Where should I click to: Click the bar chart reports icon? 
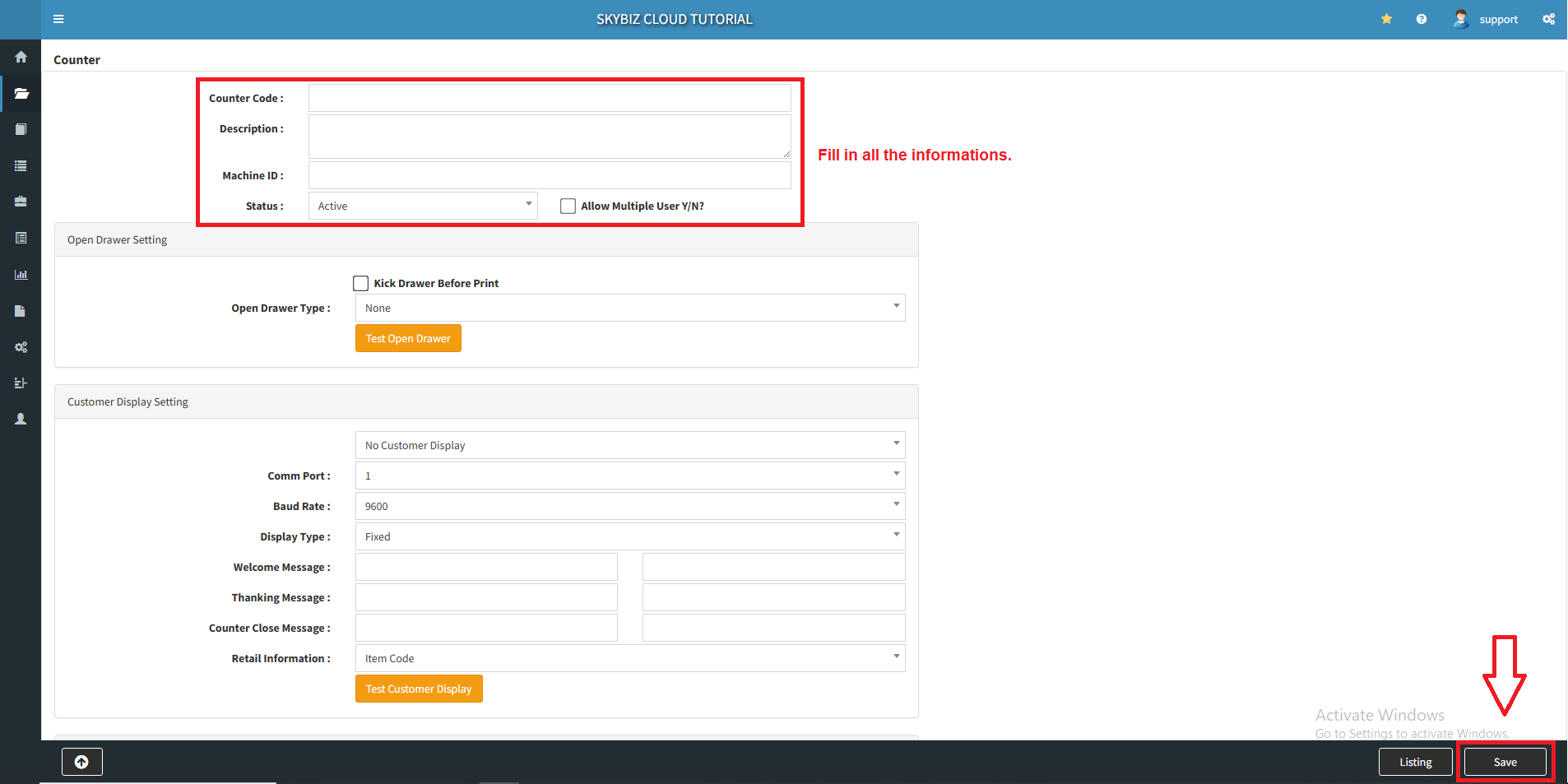(21, 275)
